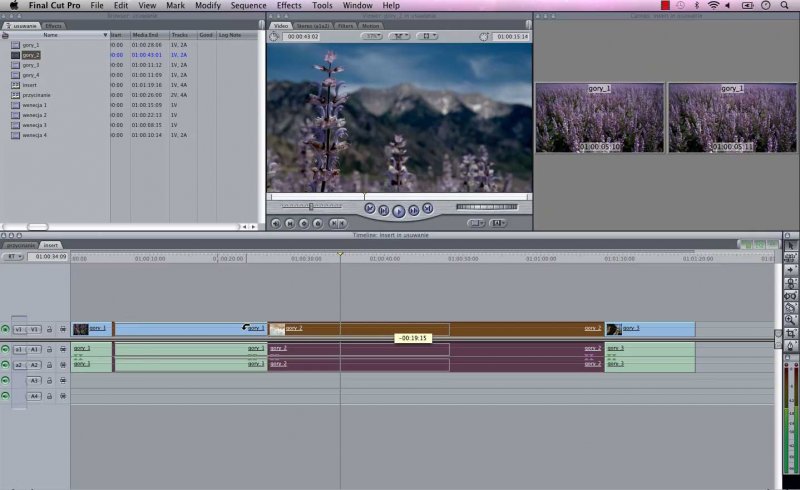Switch to the Effects tab in Browser
This screenshot has width=800, height=490.
(x=54, y=26)
